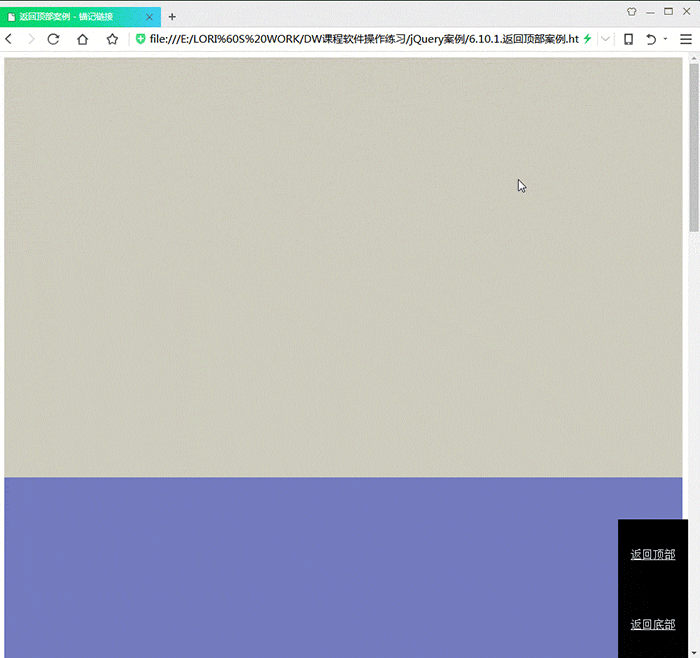This screenshot has height=658, width=700.
Task: Open the small arrow beside undo icon
Action: (665, 40)
